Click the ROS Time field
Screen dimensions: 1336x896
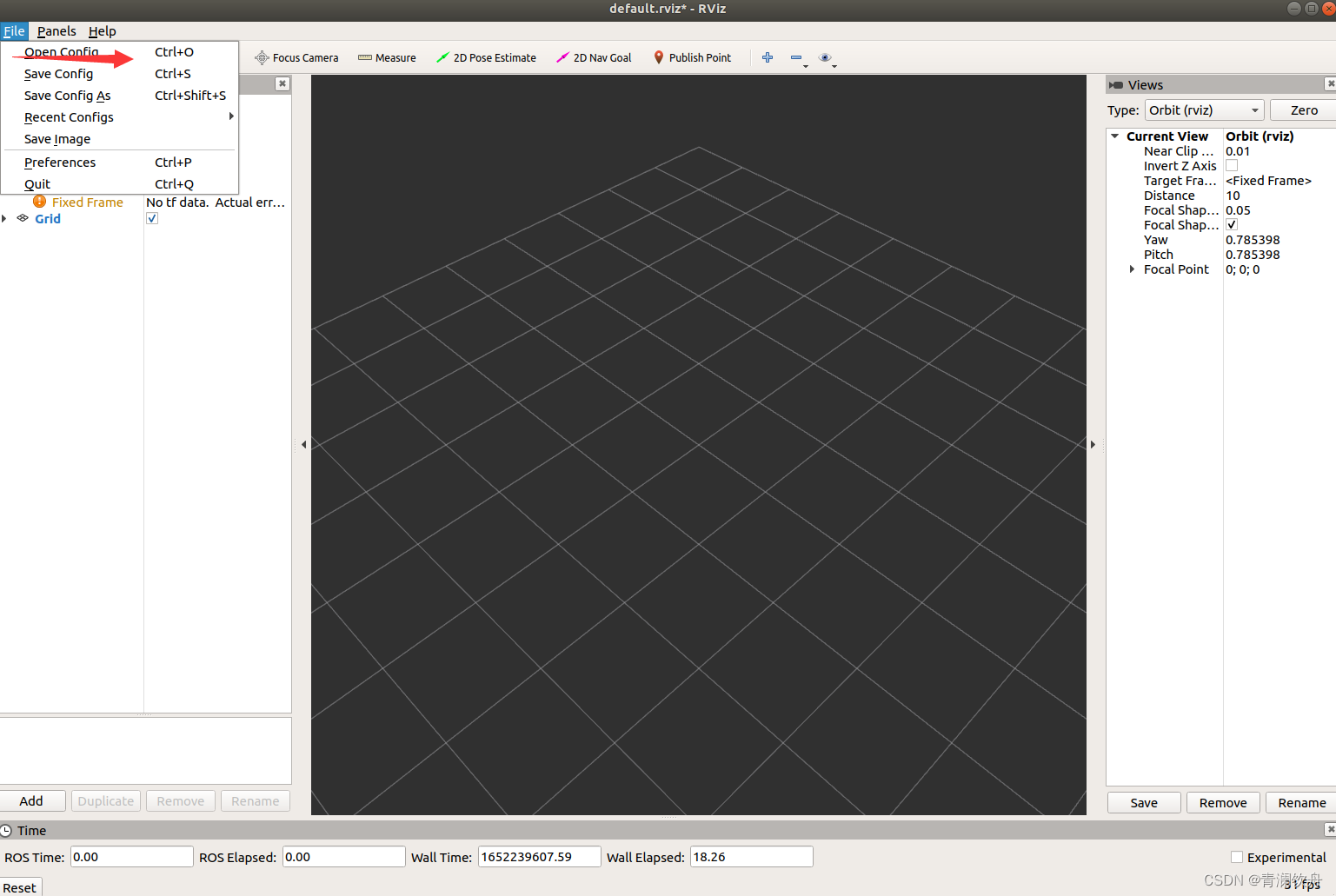coord(131,857)
